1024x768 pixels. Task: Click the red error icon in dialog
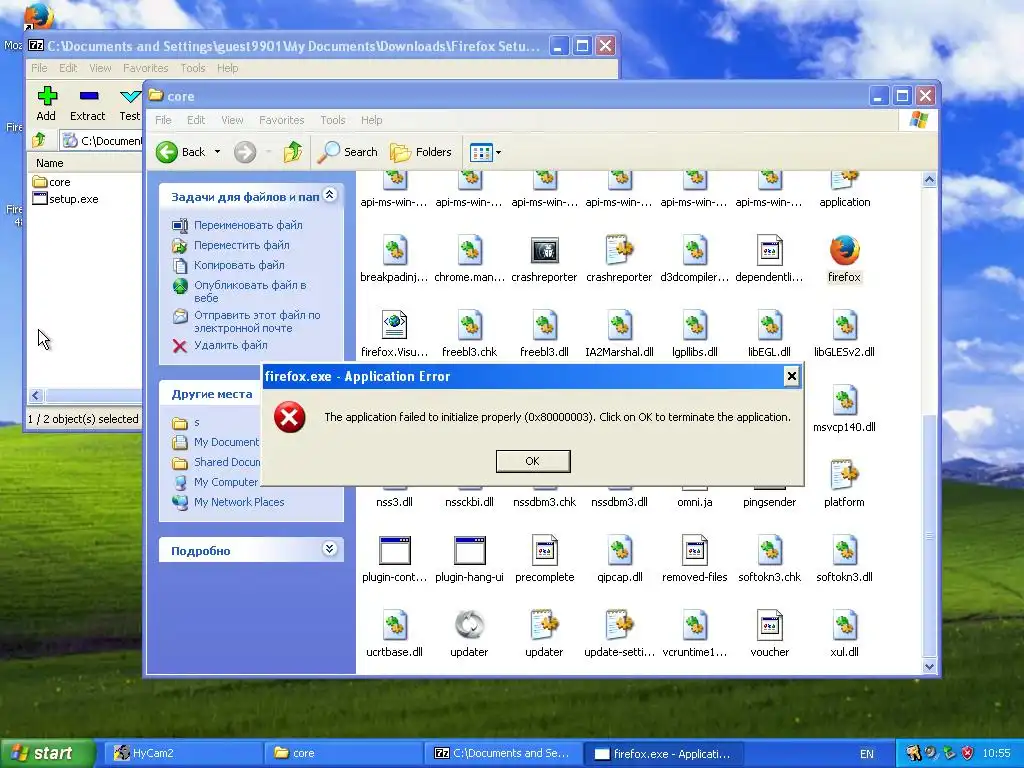[x=290, y=417]
